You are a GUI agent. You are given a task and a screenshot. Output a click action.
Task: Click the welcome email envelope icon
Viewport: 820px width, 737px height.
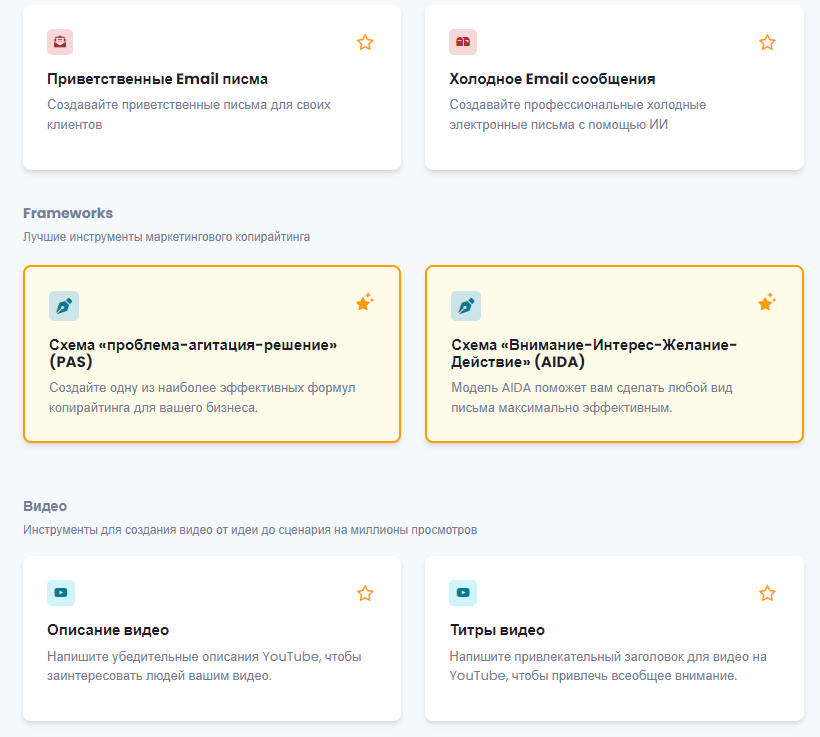coord(60,42)
